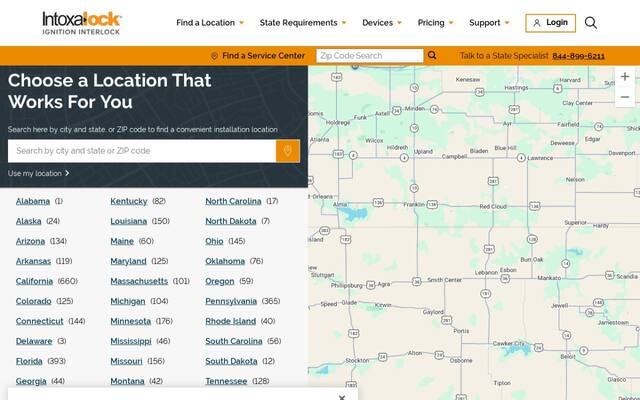Click Franklin label on the map

[x=414, y=204]
